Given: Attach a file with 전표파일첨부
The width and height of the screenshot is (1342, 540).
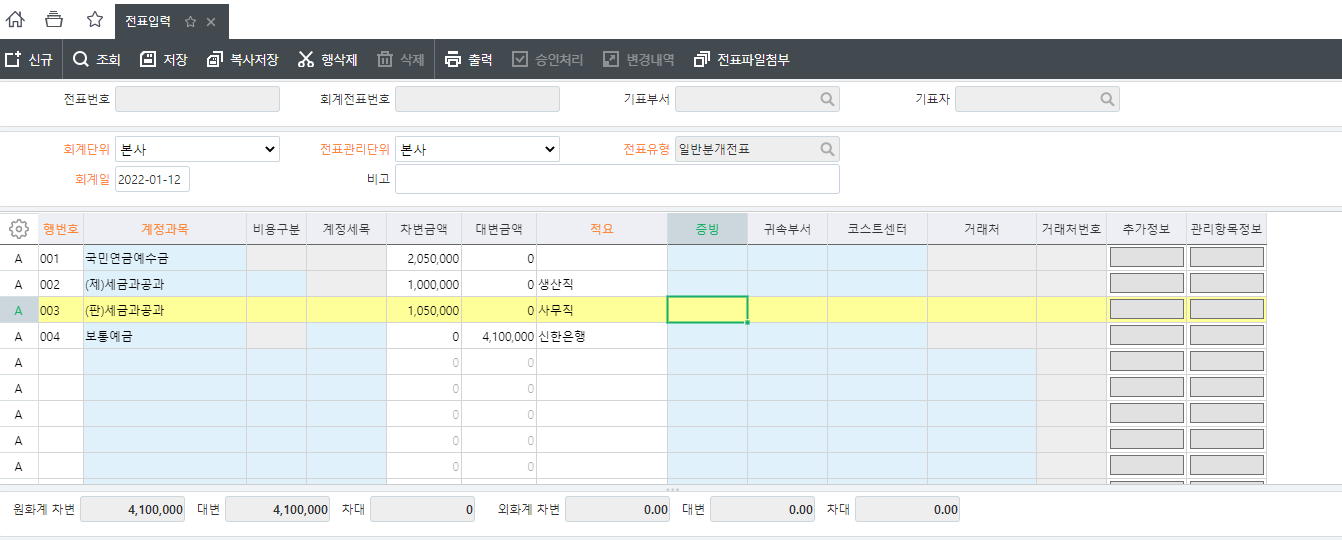Looking at the screenshot, I should pyautogui.click(x=741, y=59).
